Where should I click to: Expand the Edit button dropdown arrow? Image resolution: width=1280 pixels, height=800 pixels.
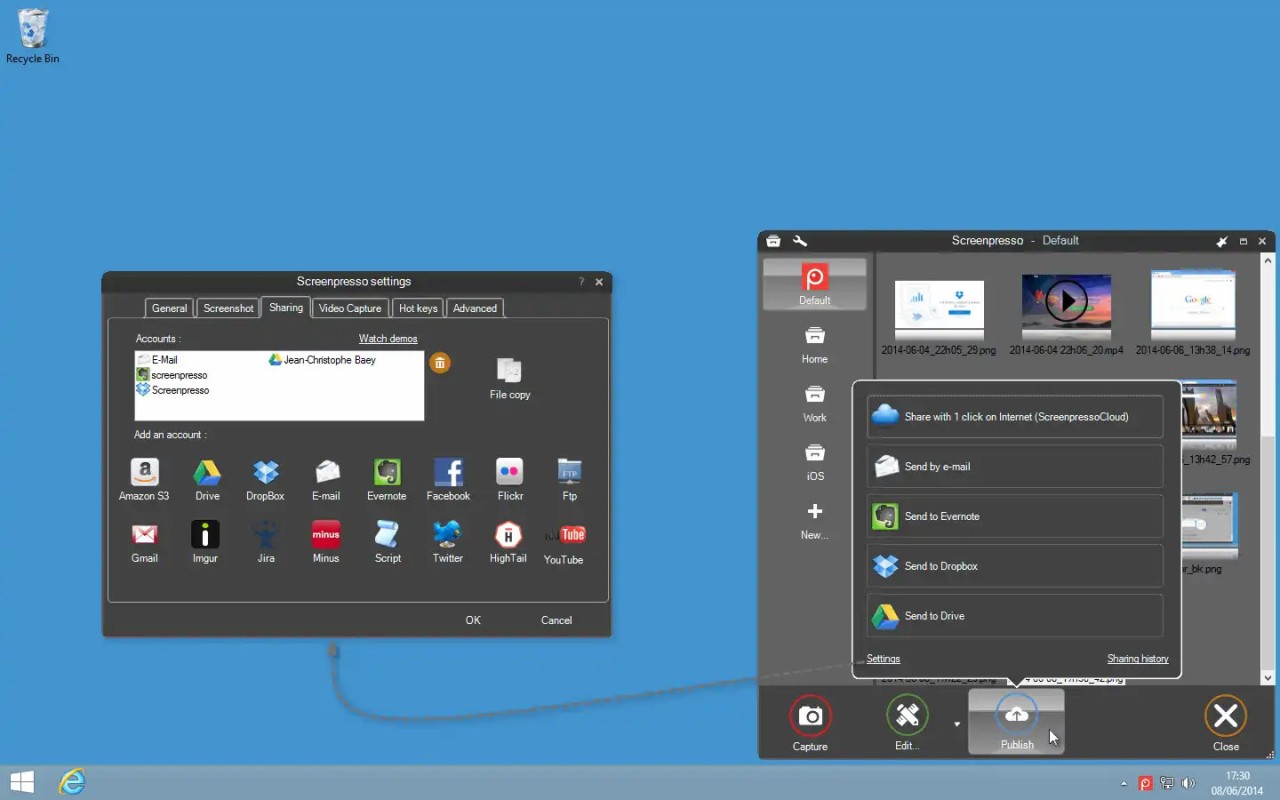pos(956,722)
